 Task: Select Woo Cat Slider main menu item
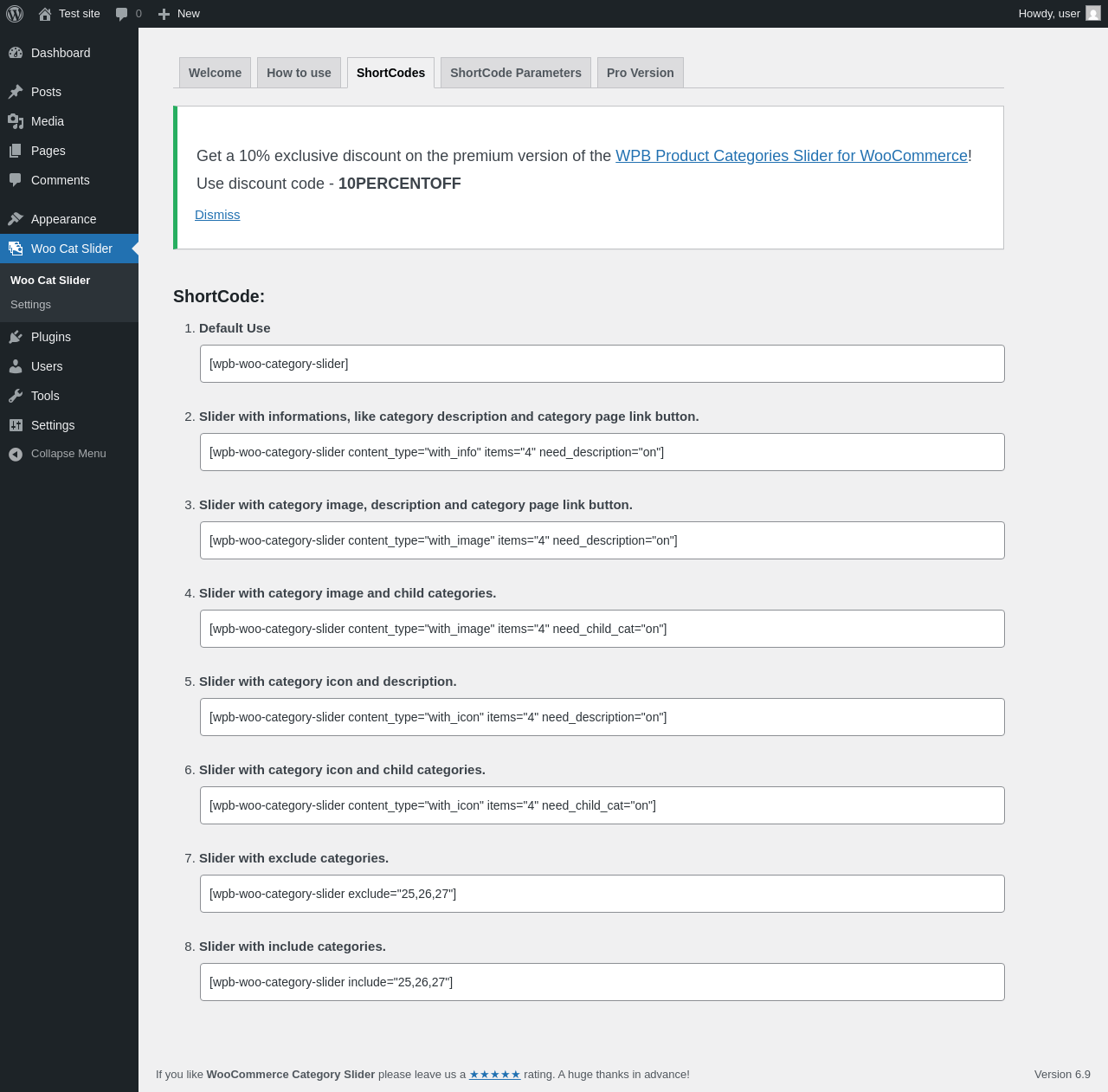pyautogui.click(x=69, y=249)
